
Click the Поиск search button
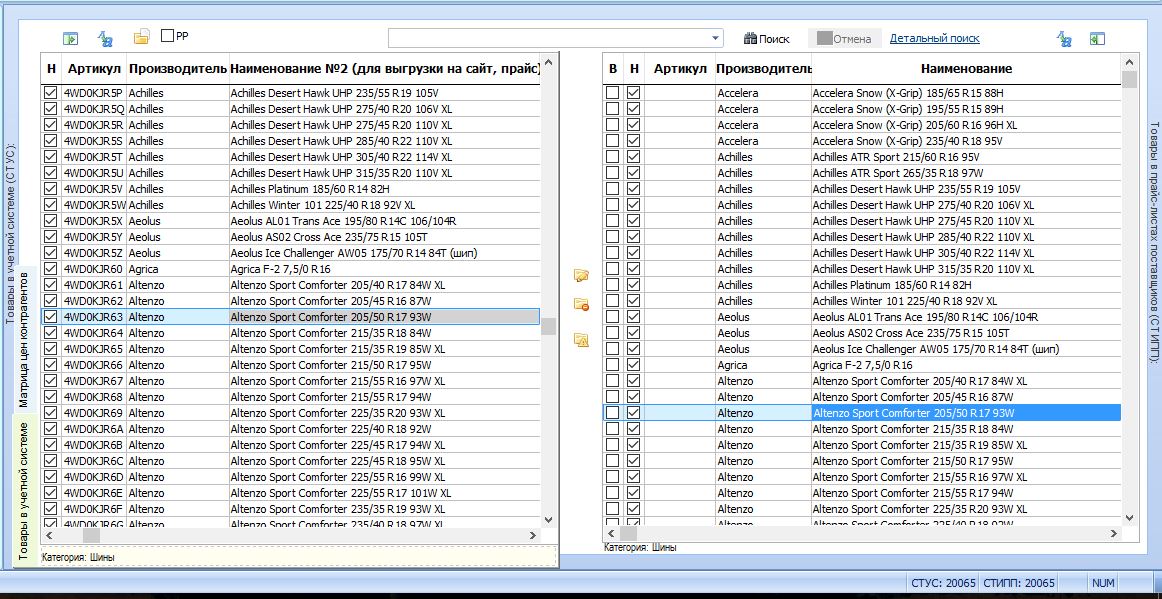(767, 39)
